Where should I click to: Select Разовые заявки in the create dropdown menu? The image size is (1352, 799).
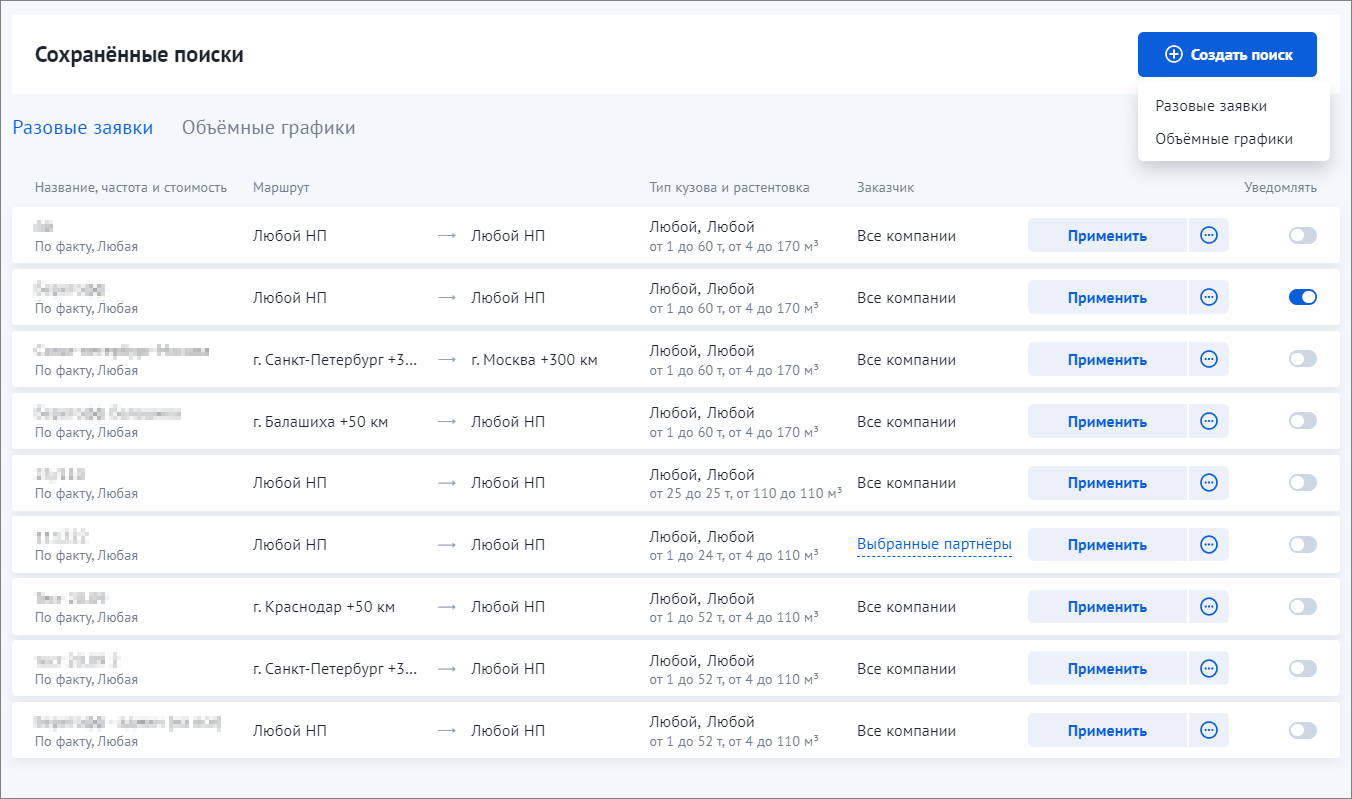pos(1211,105)
